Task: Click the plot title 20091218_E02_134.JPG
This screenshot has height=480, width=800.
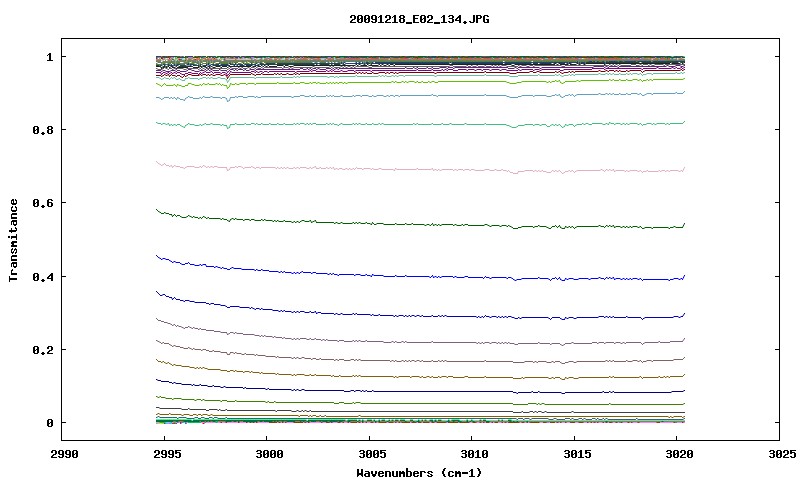Action: [419, 19]
